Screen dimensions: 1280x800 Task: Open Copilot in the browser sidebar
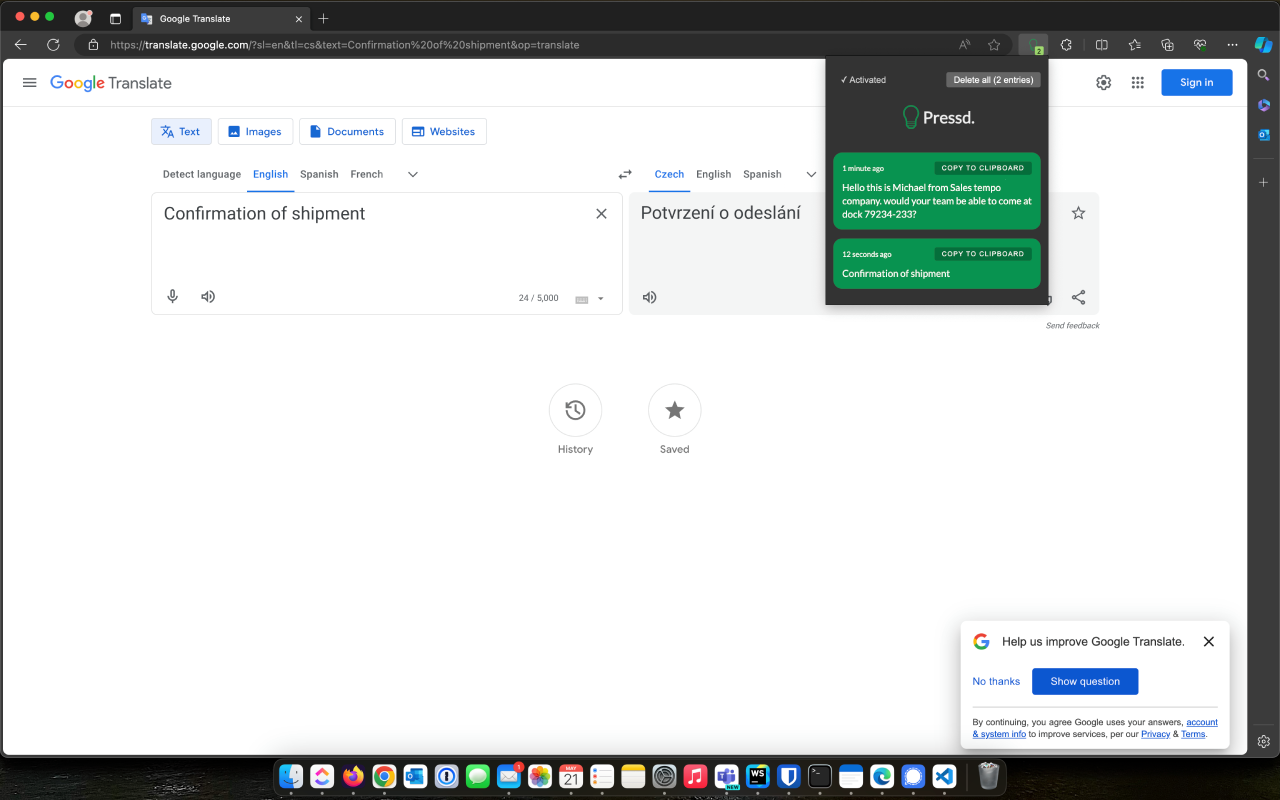click(1264, 45)
